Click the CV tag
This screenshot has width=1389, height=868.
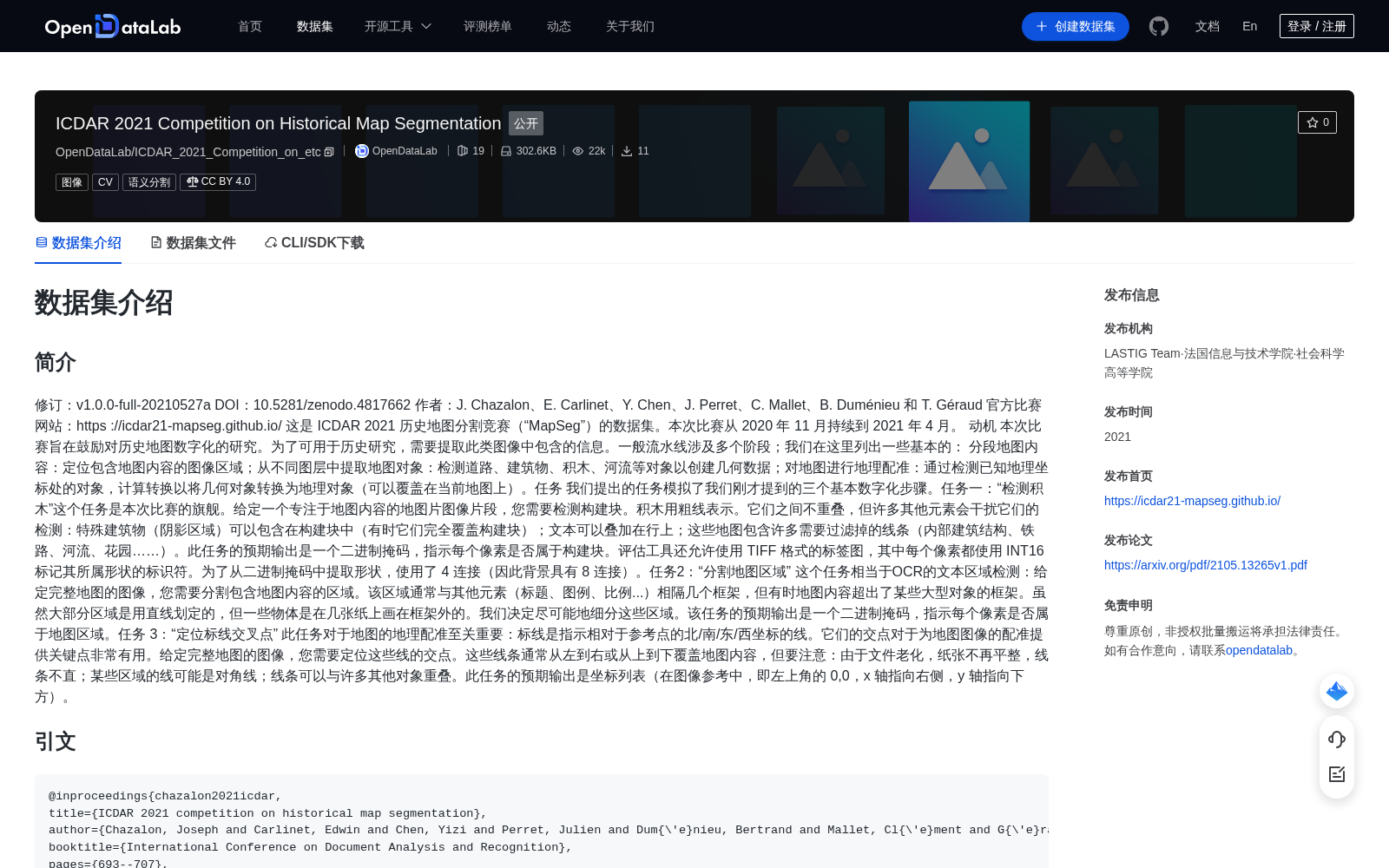point(105,182)
